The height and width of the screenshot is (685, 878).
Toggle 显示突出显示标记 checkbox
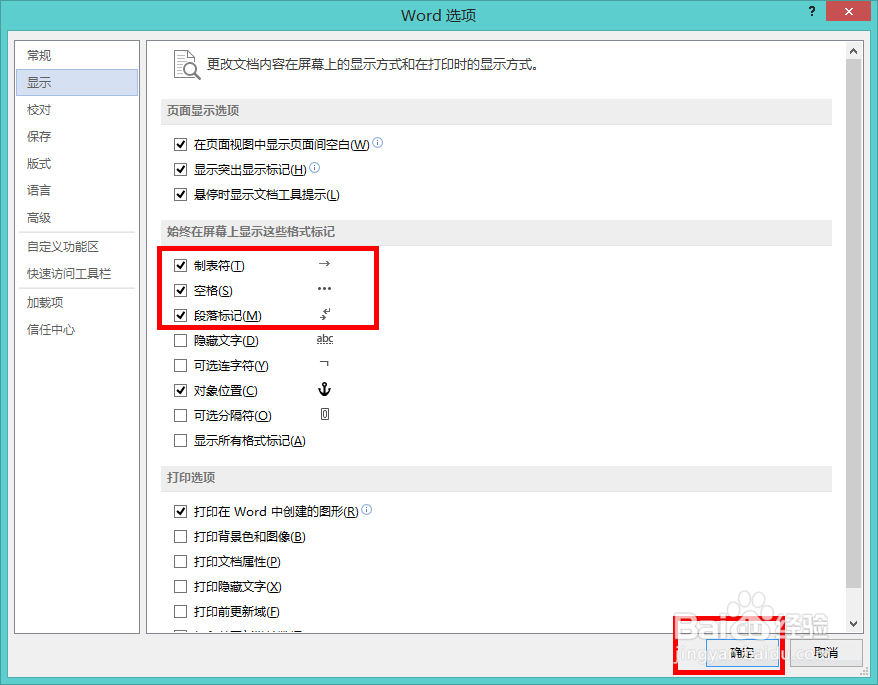point(180,170)
